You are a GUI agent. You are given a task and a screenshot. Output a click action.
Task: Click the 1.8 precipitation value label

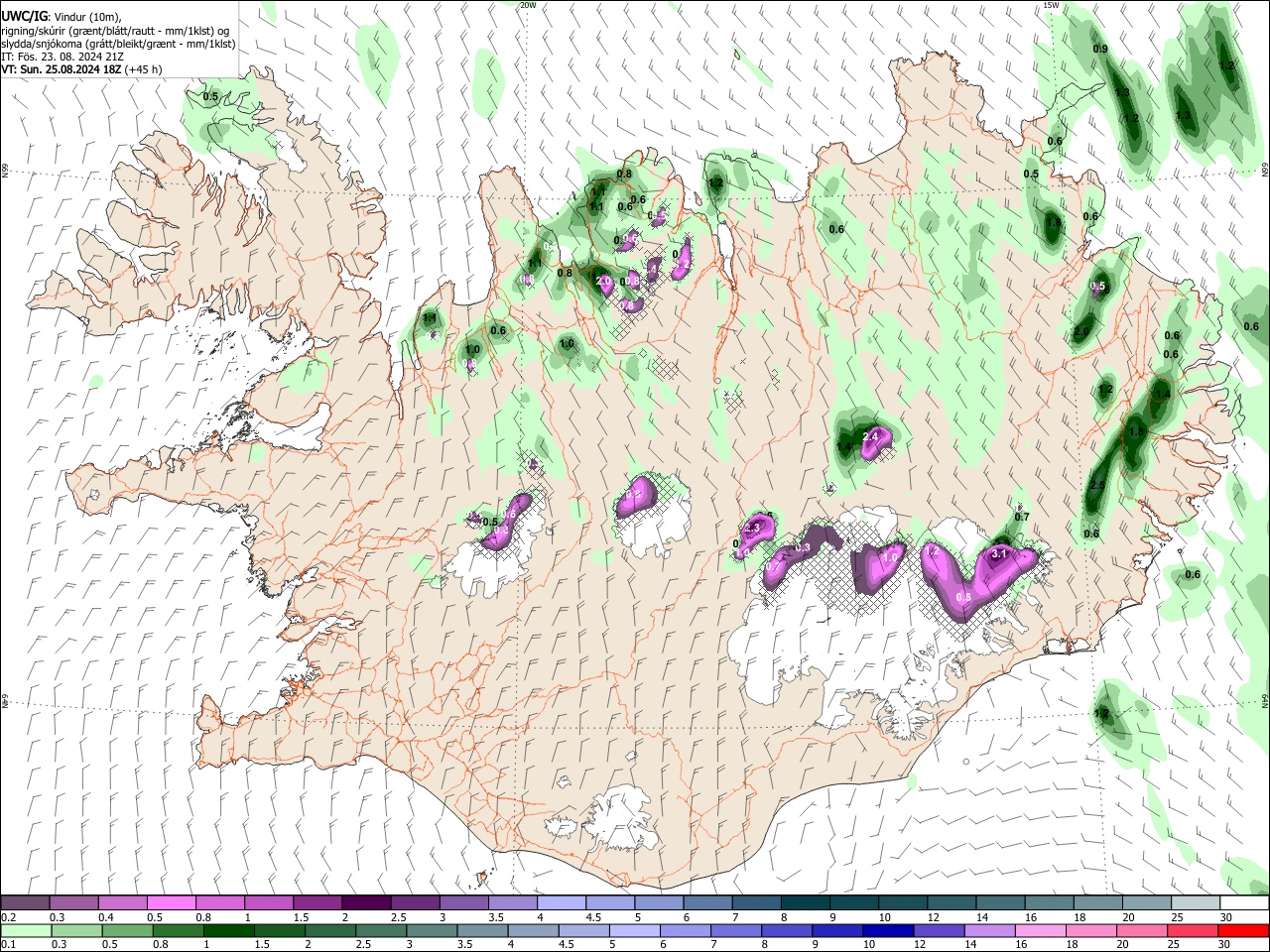click(1137, 432)
